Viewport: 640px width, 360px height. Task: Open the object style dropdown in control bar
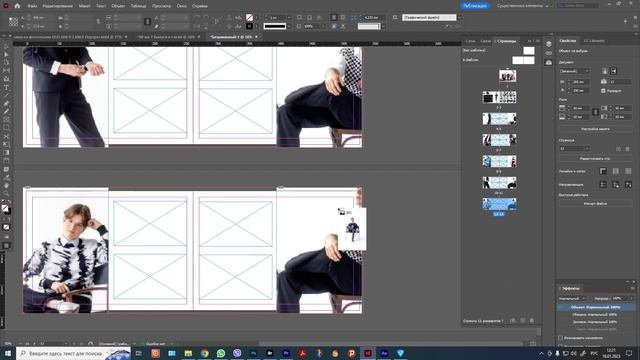tap(460, 18)
